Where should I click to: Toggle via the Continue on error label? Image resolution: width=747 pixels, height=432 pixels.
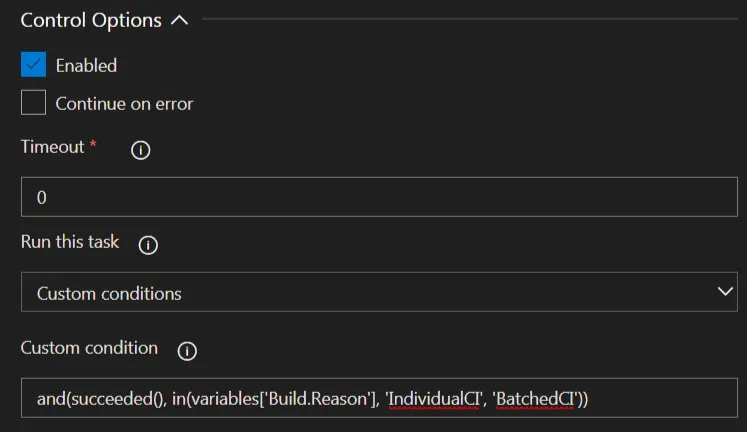pyautogui.click(x=124, y=103)
